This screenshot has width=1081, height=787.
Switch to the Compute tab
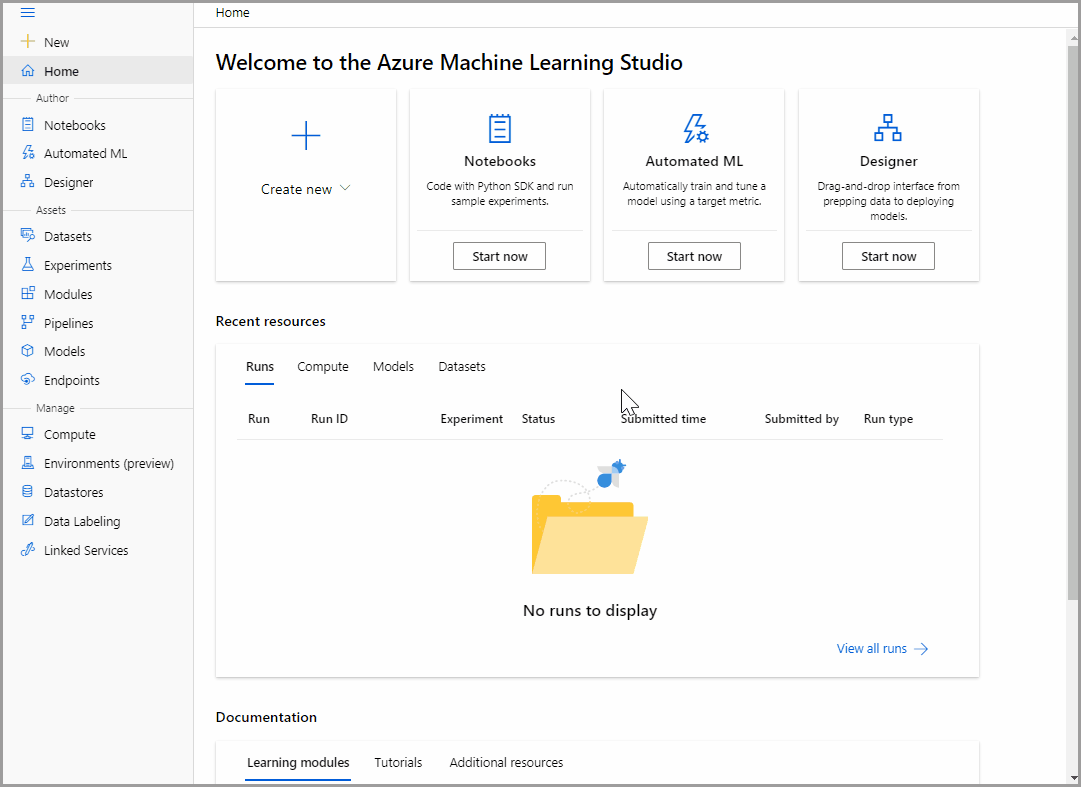click(x=323, y=367)
